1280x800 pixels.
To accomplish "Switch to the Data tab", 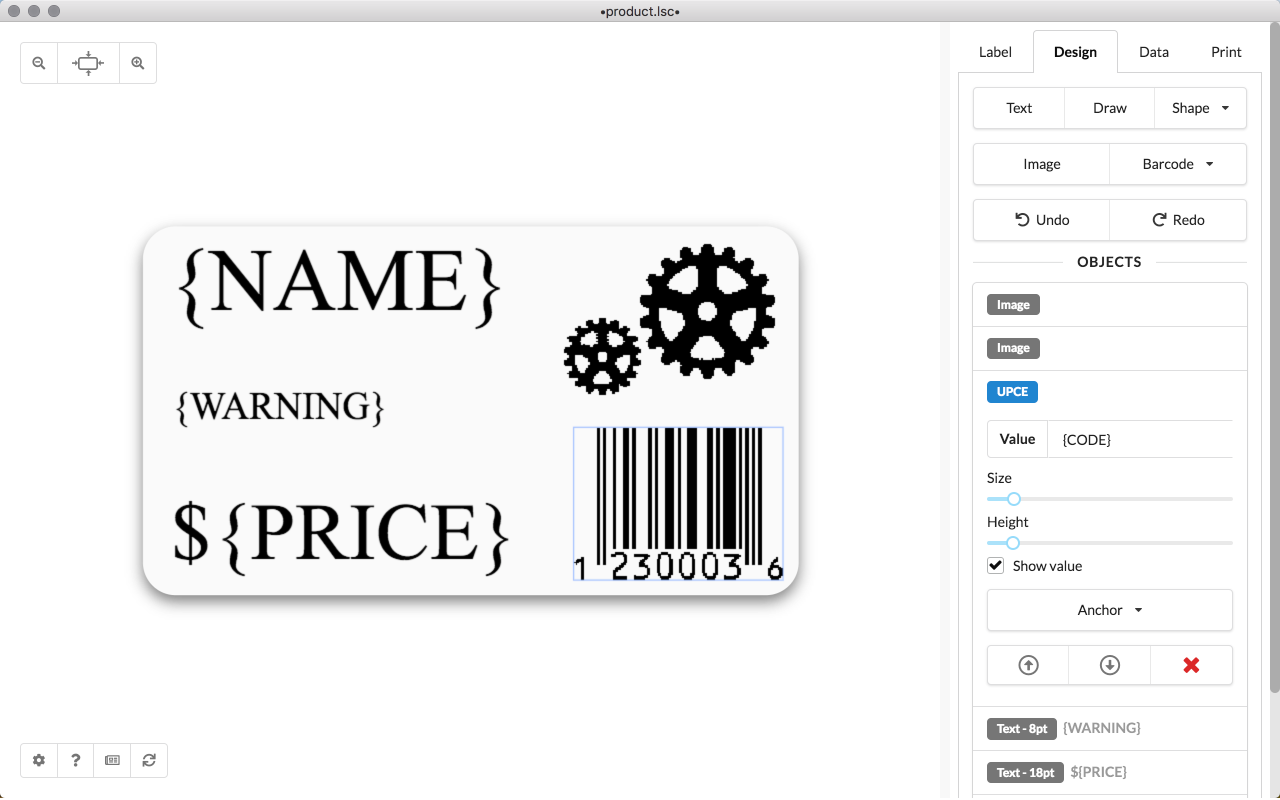I will (1154, 52).
